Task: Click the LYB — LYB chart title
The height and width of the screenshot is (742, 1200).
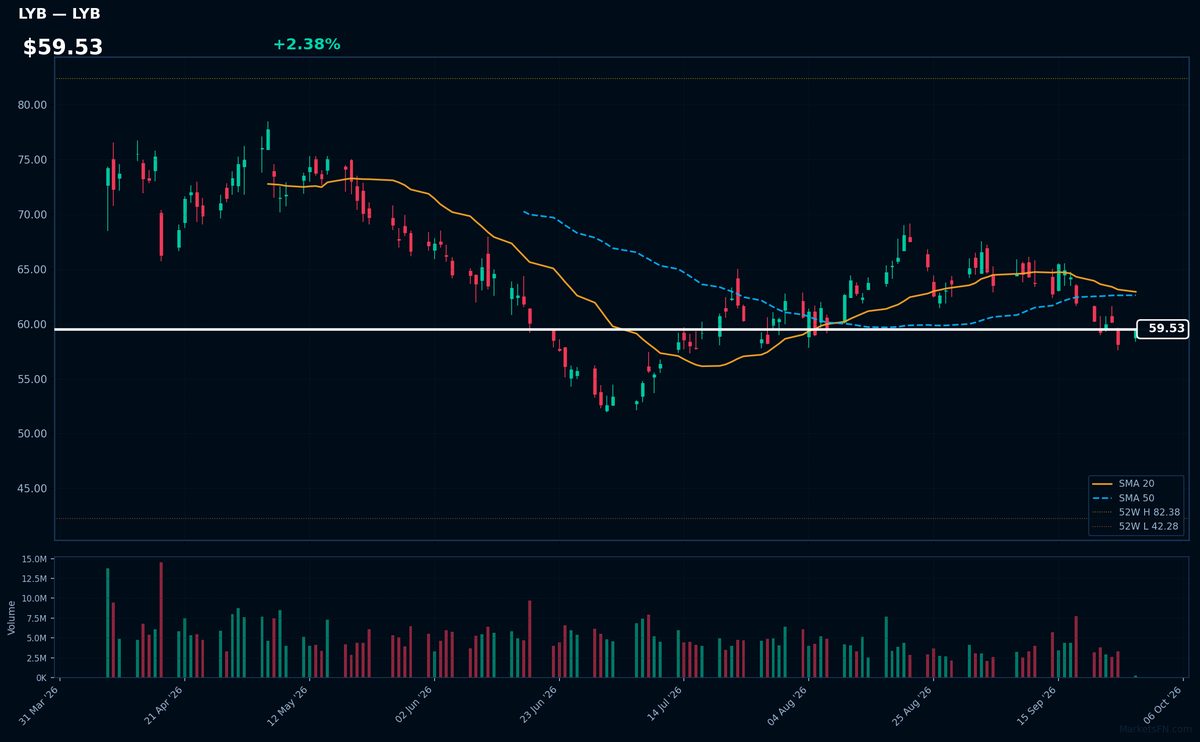Action: pyautogui.click(x=59, y=14)
